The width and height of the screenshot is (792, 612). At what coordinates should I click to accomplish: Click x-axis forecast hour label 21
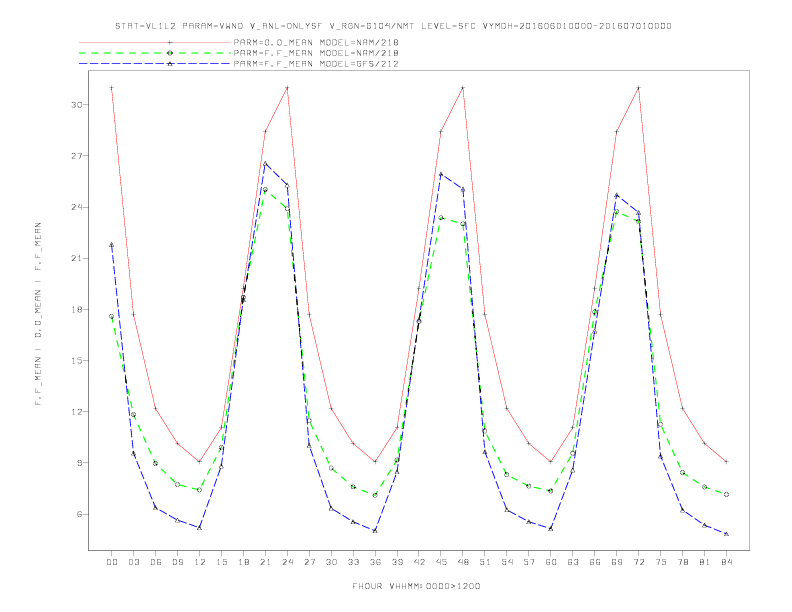click(265, 562)
